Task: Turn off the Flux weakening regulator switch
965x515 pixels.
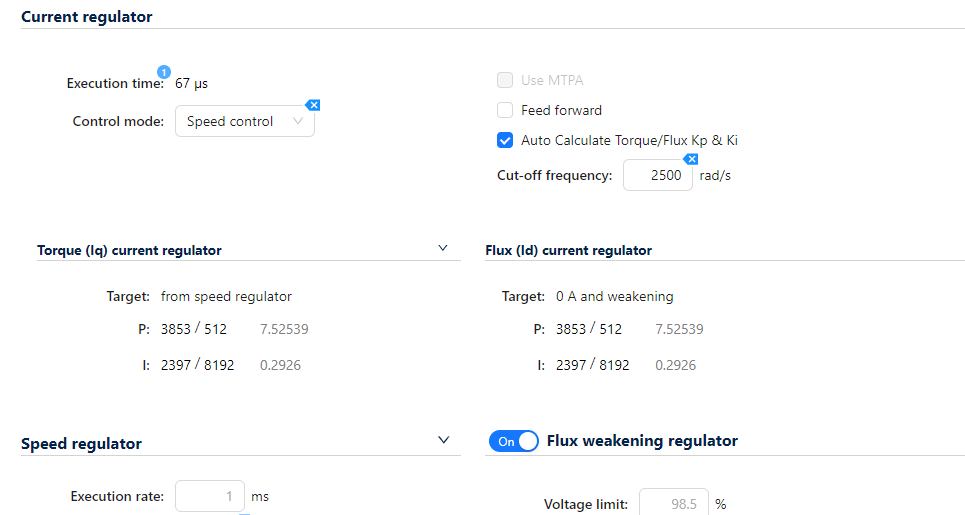Action: pyautogui.click(x=514, y=441)
